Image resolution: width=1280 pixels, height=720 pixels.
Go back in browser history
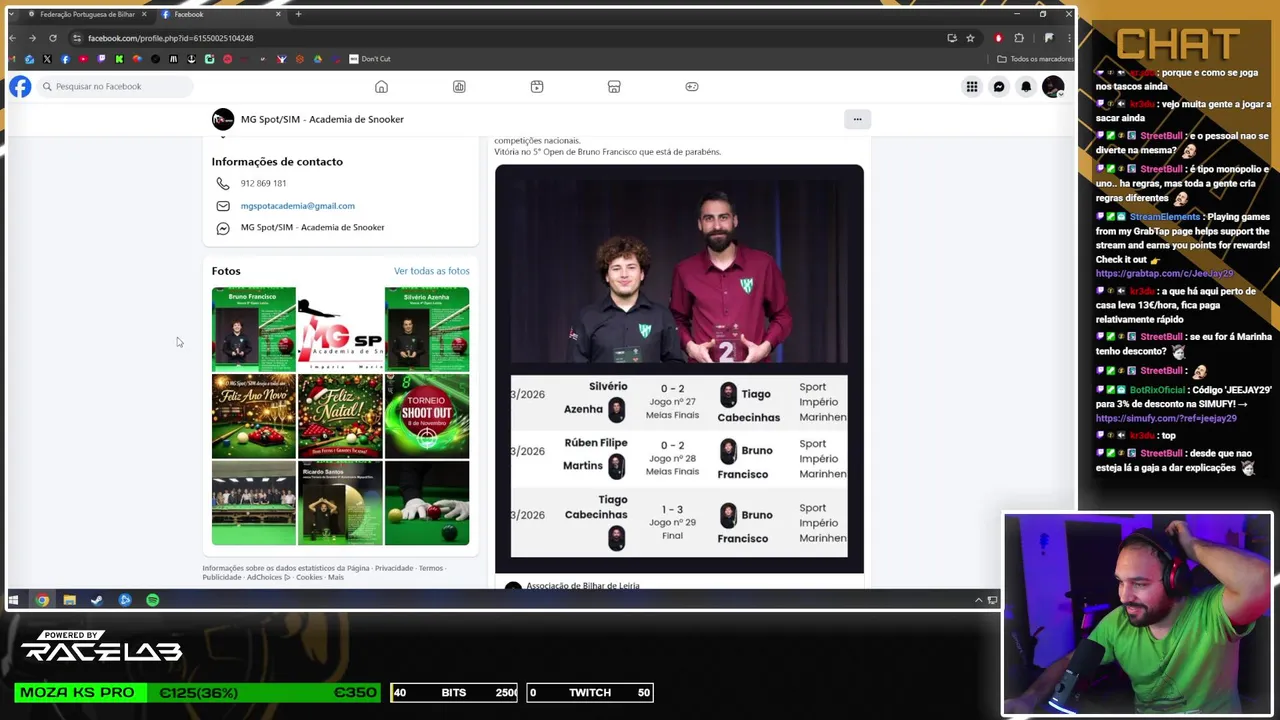tap(13, 38)
